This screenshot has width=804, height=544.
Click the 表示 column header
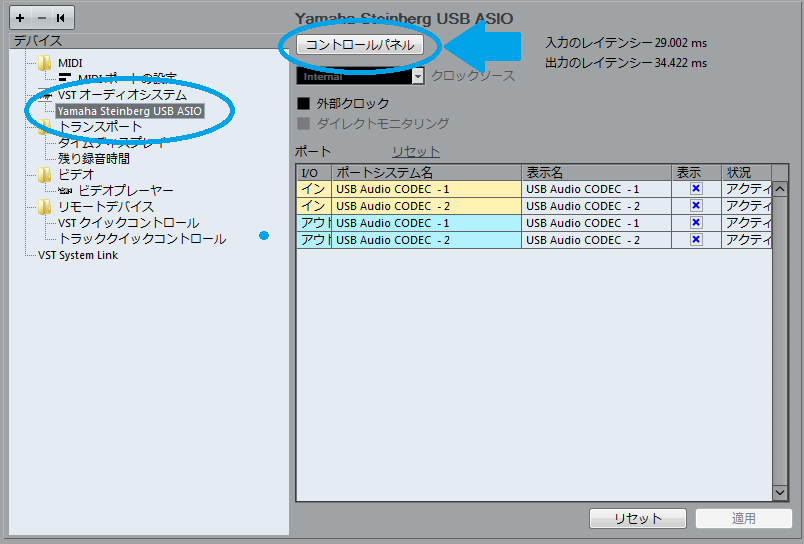click(696, 173)
